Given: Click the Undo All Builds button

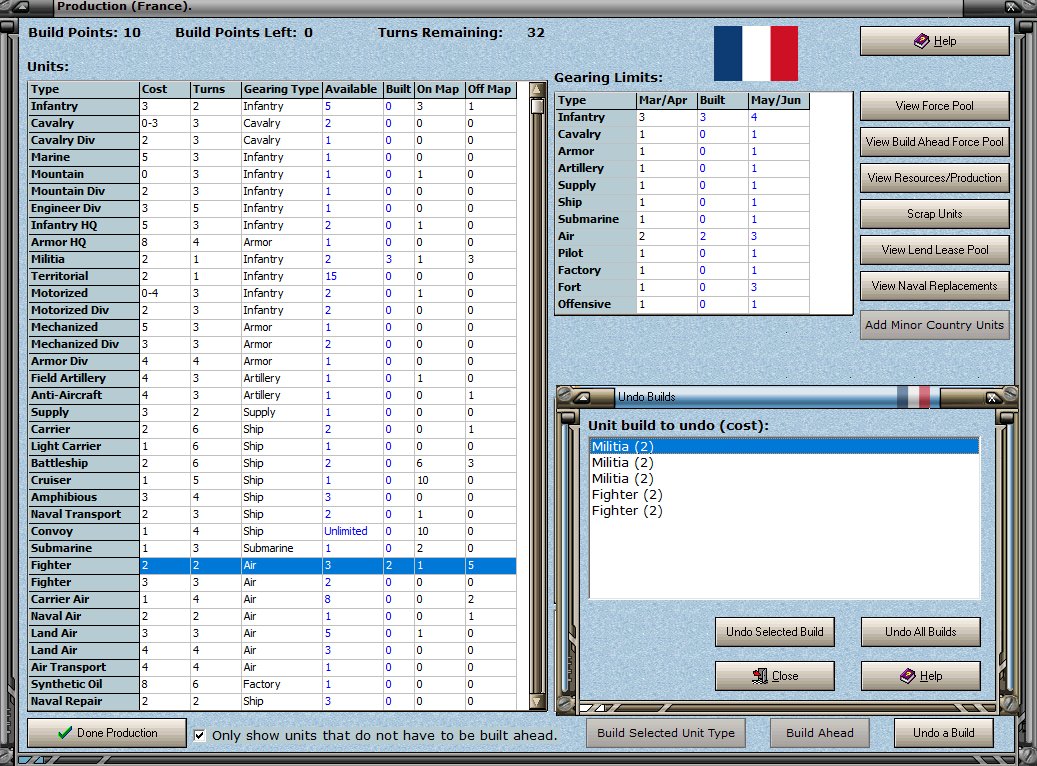Looking at the screenshot, I should pyautogui.click(x=920, y=631).
